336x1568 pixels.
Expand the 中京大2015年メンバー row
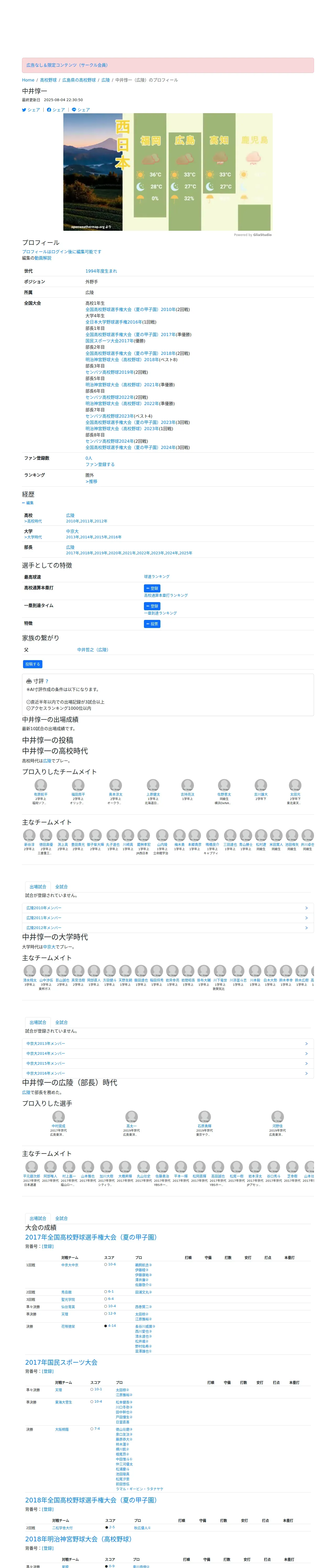(x=168, y=1063)
